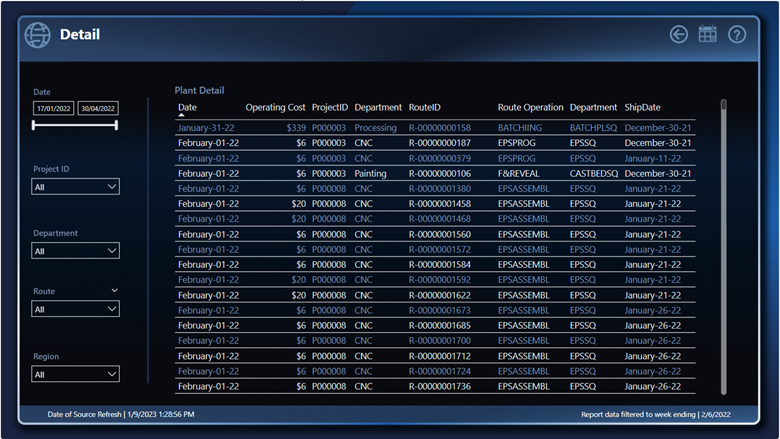Click the RouteID column header
Viewport: 780px width, 439px height.
pyautogui.click(x=425, y=107)
